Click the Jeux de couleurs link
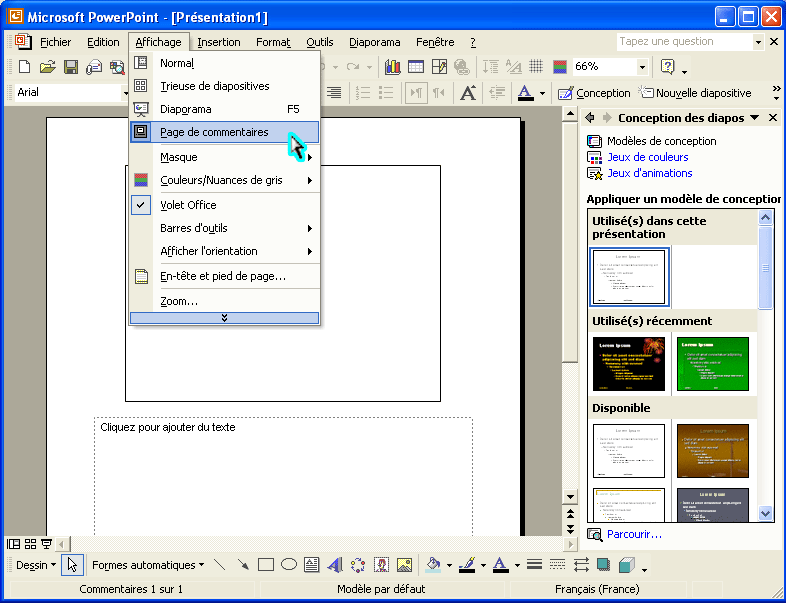Viewport: 786px width, 603px height. (x=648, y=157)
